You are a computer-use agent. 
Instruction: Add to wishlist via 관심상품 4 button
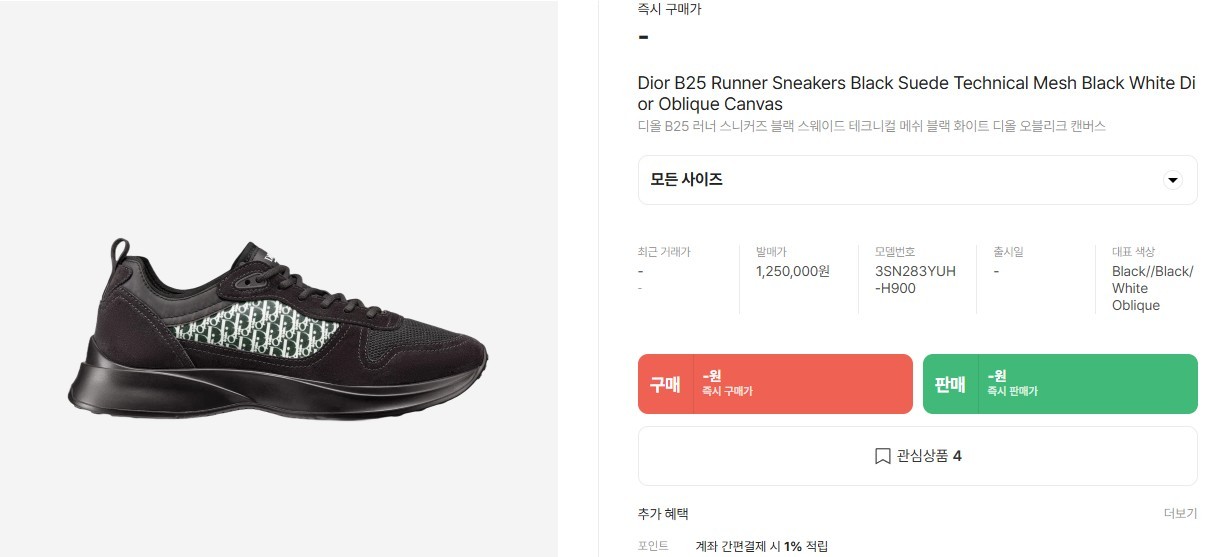point(917,456)
